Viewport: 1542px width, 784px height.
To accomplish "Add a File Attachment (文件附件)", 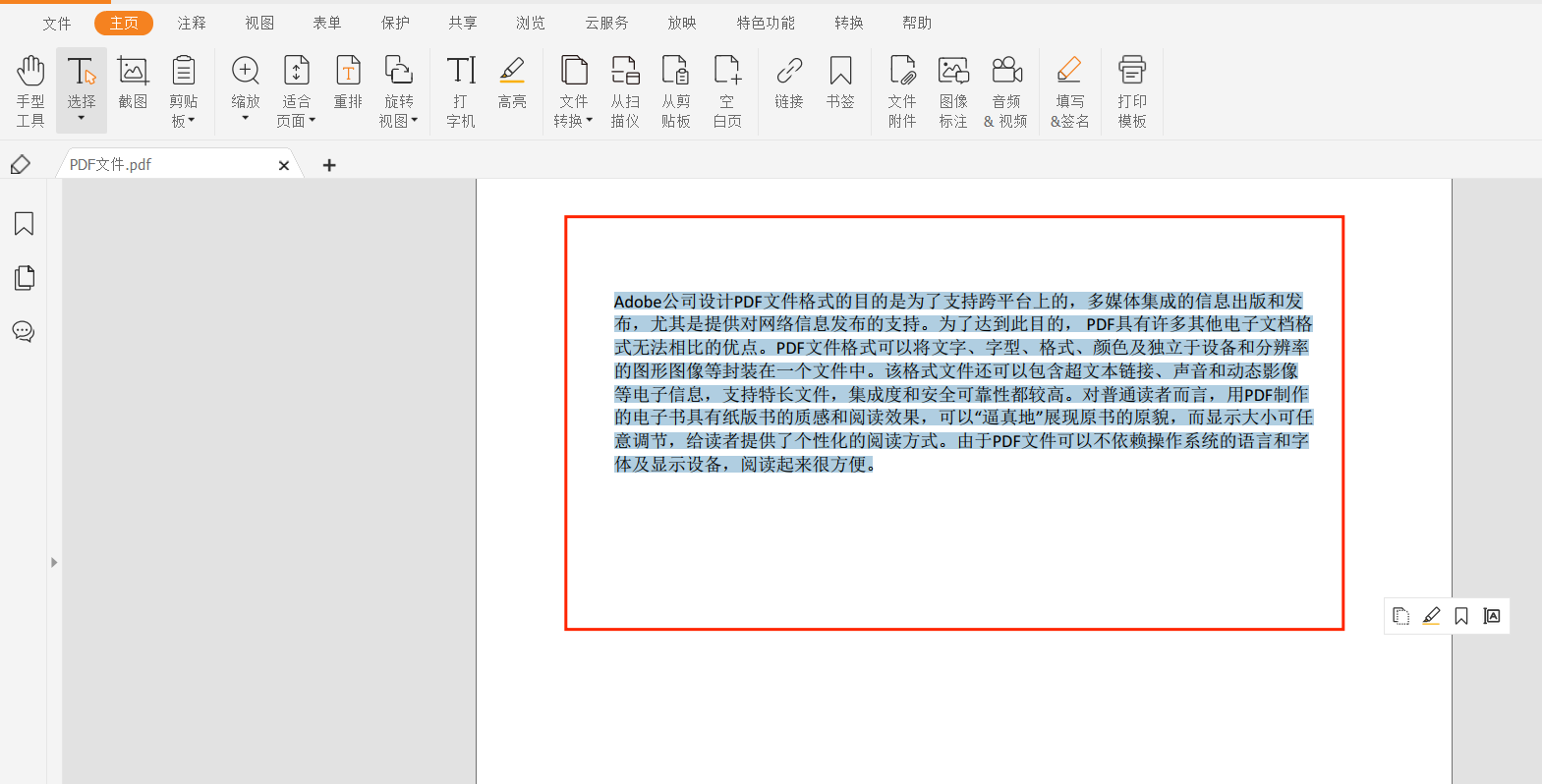I will pos(901,90).
